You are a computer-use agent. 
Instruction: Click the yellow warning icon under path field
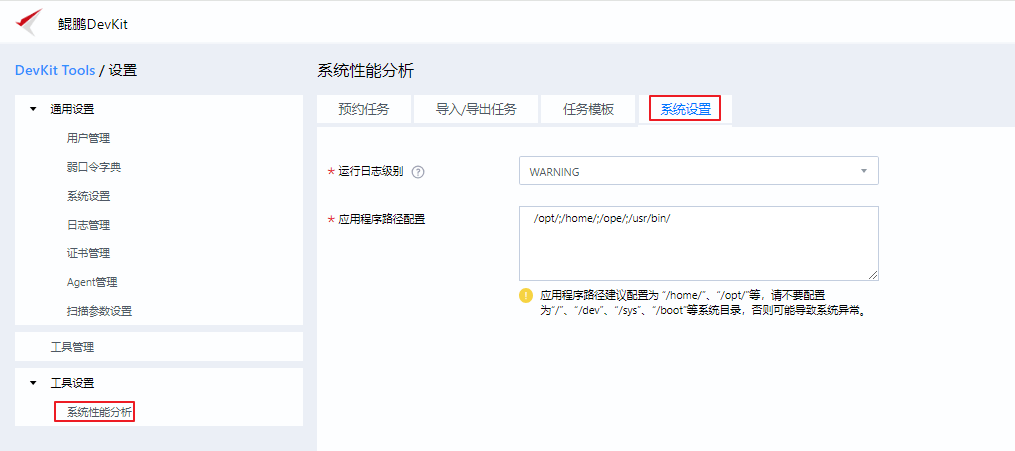(x=526, y=296)
